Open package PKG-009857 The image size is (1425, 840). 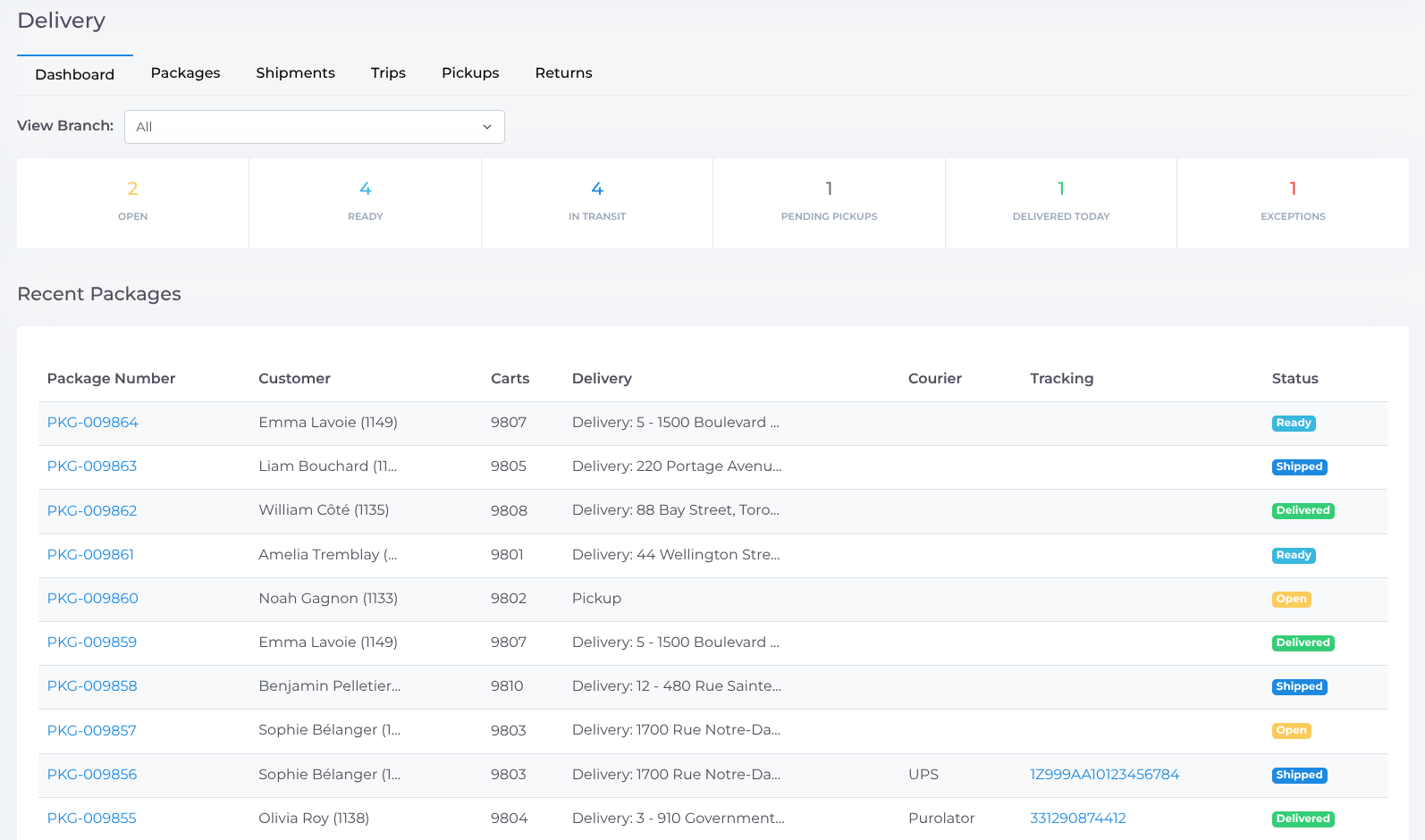[x=92, y=730]
